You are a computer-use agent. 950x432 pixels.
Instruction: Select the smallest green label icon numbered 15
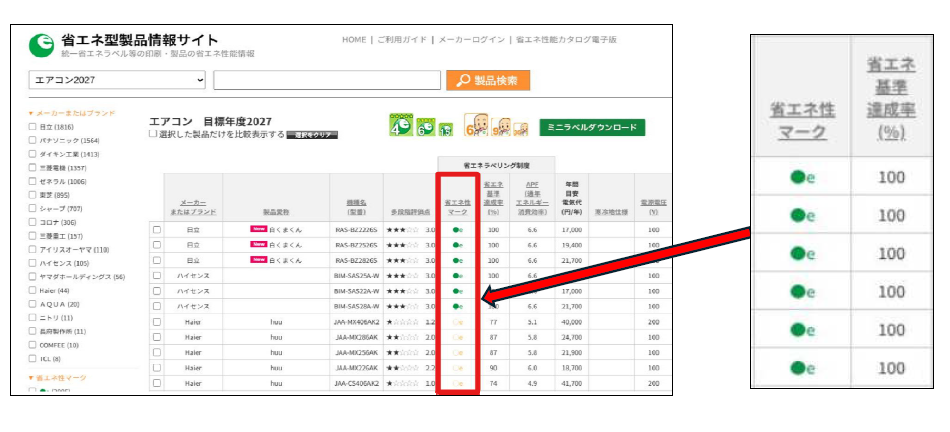[446, 129]
